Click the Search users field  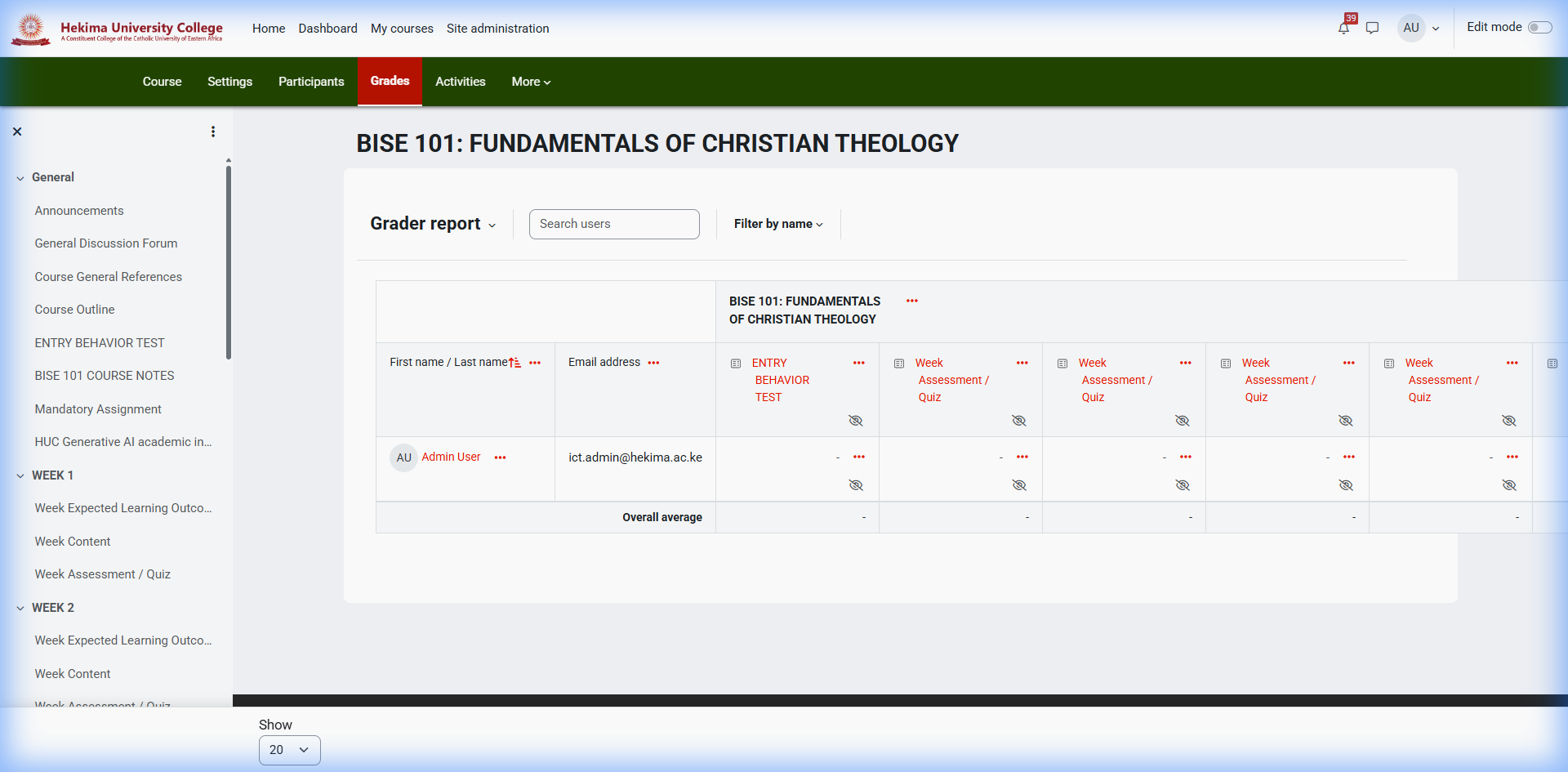(x=614, y=224)
